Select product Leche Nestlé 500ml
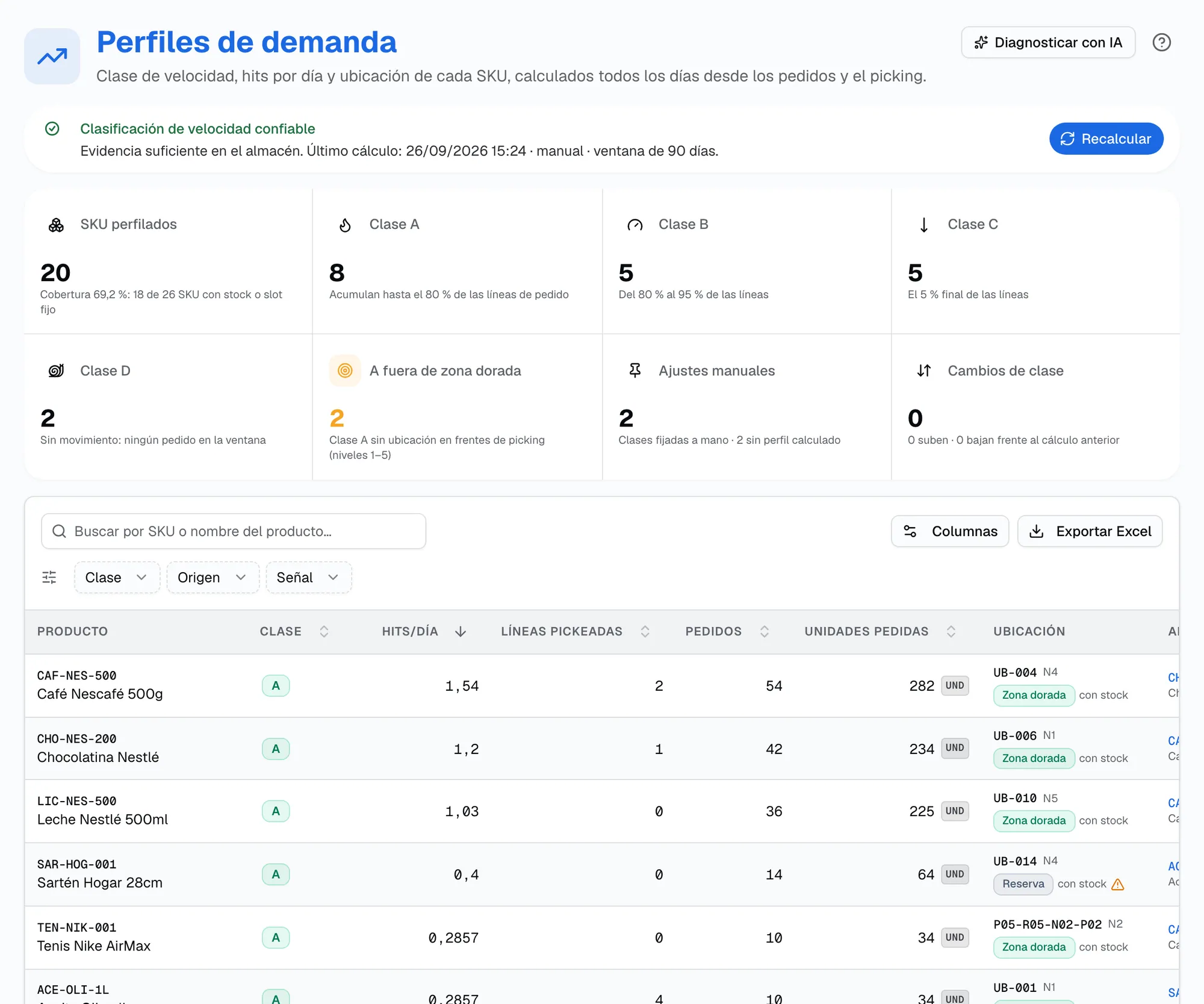The height and width of the screenshot is (1004, 1204). (x=102, y=820)
